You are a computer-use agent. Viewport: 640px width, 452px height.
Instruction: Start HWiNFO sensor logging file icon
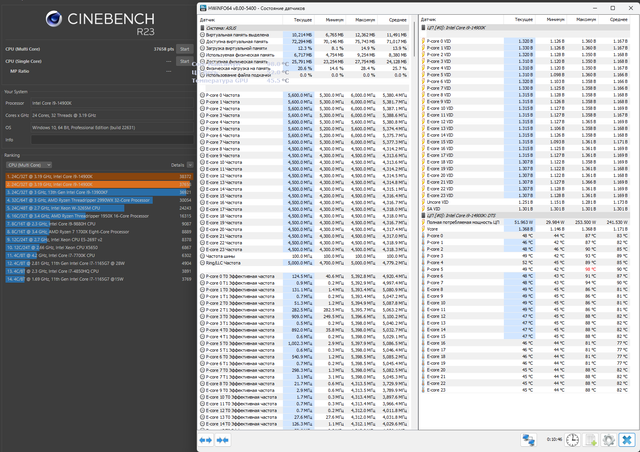(591, 440)
